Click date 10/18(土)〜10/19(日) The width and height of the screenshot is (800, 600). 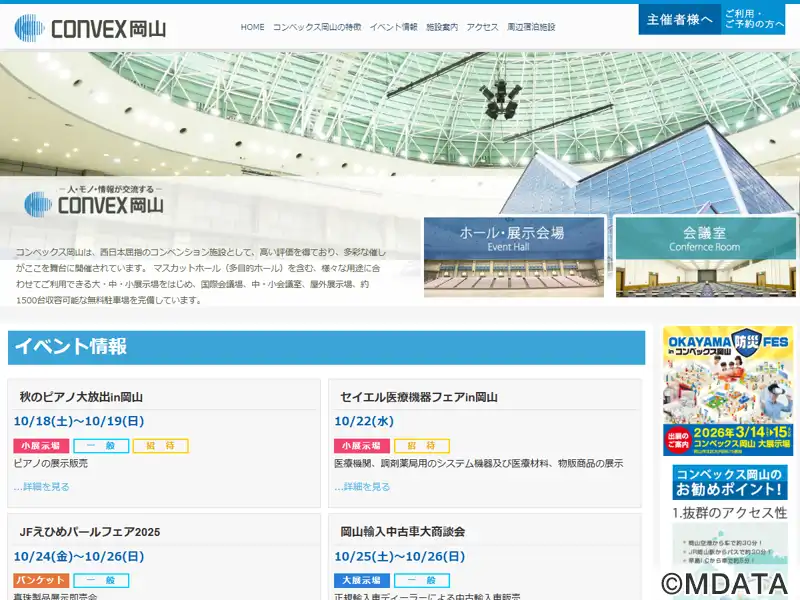click(79, 421)
